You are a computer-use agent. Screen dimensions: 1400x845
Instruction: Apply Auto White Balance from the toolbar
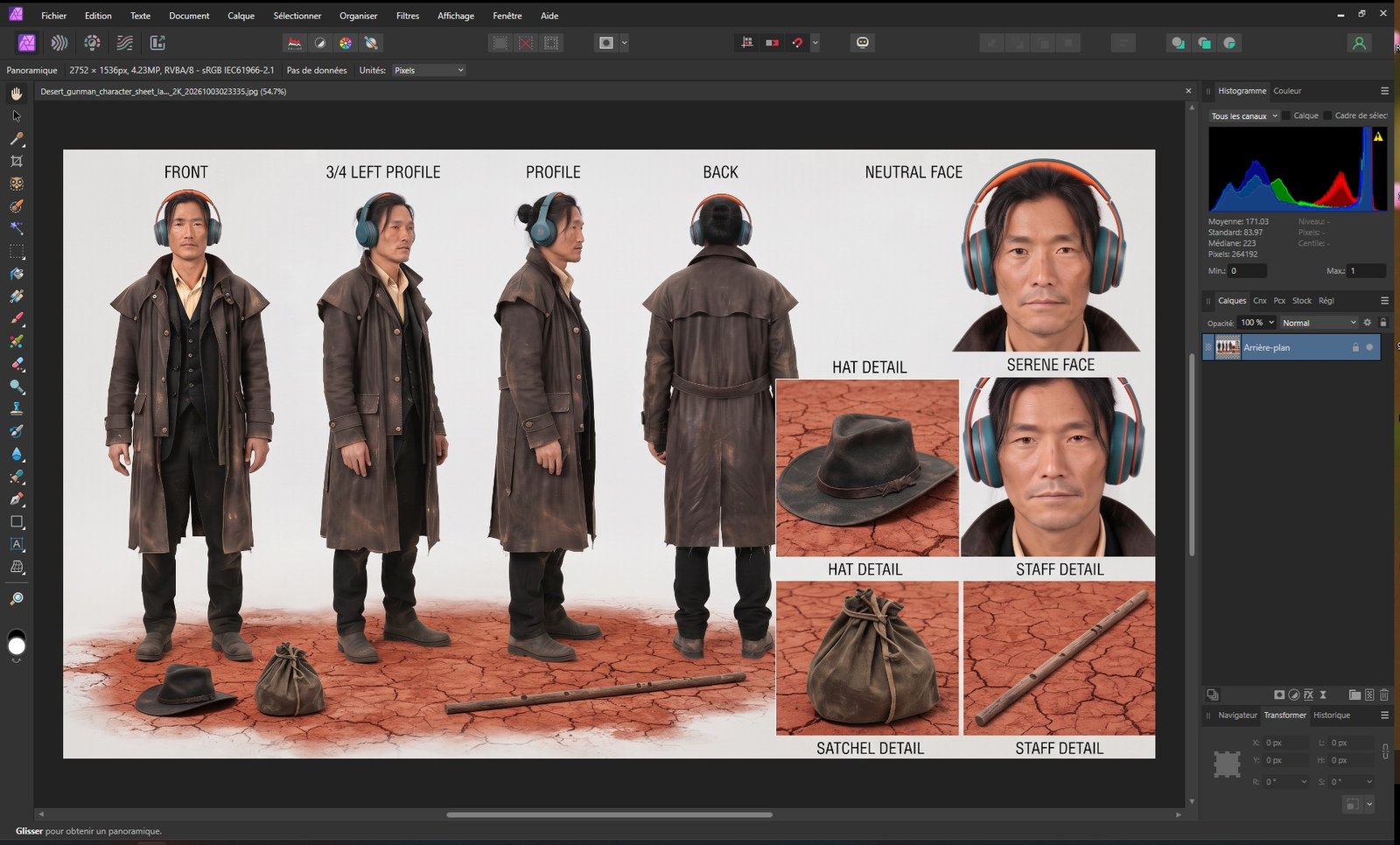tap(371, 43)
